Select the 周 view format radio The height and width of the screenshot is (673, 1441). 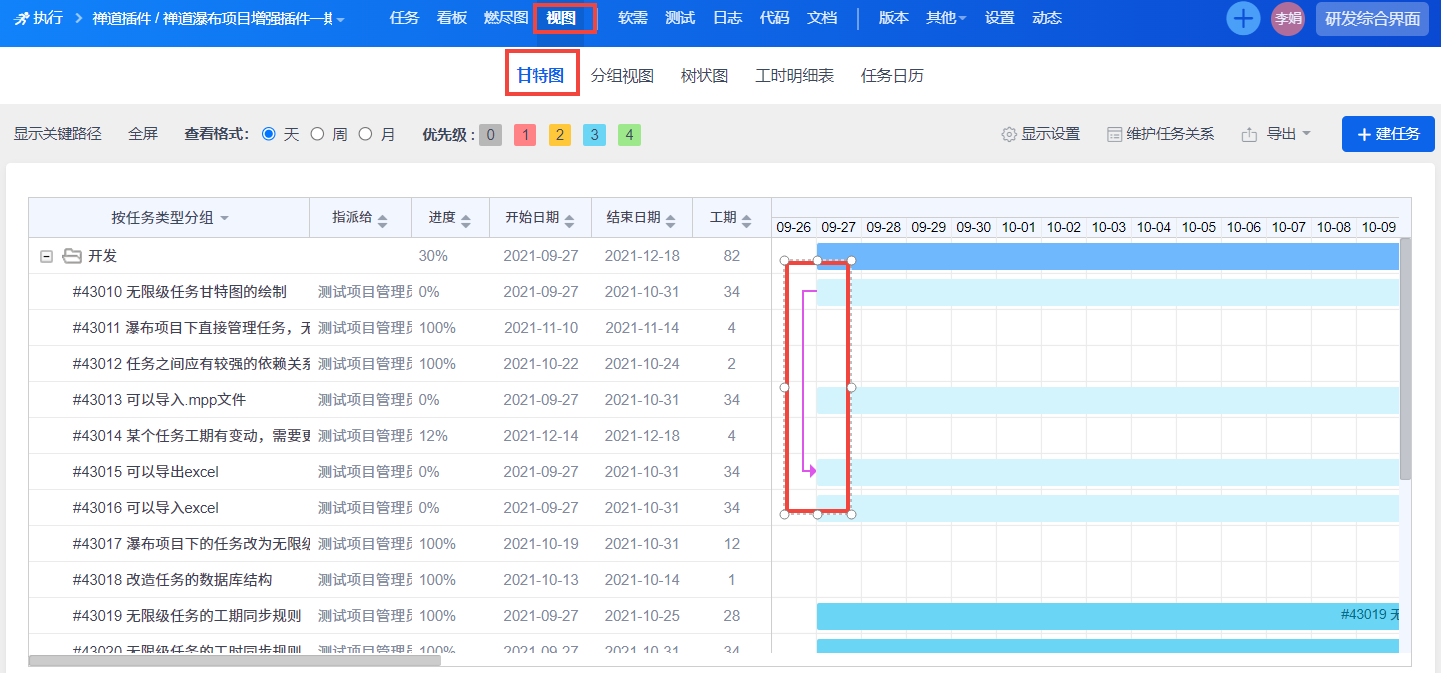pos(317,134)
